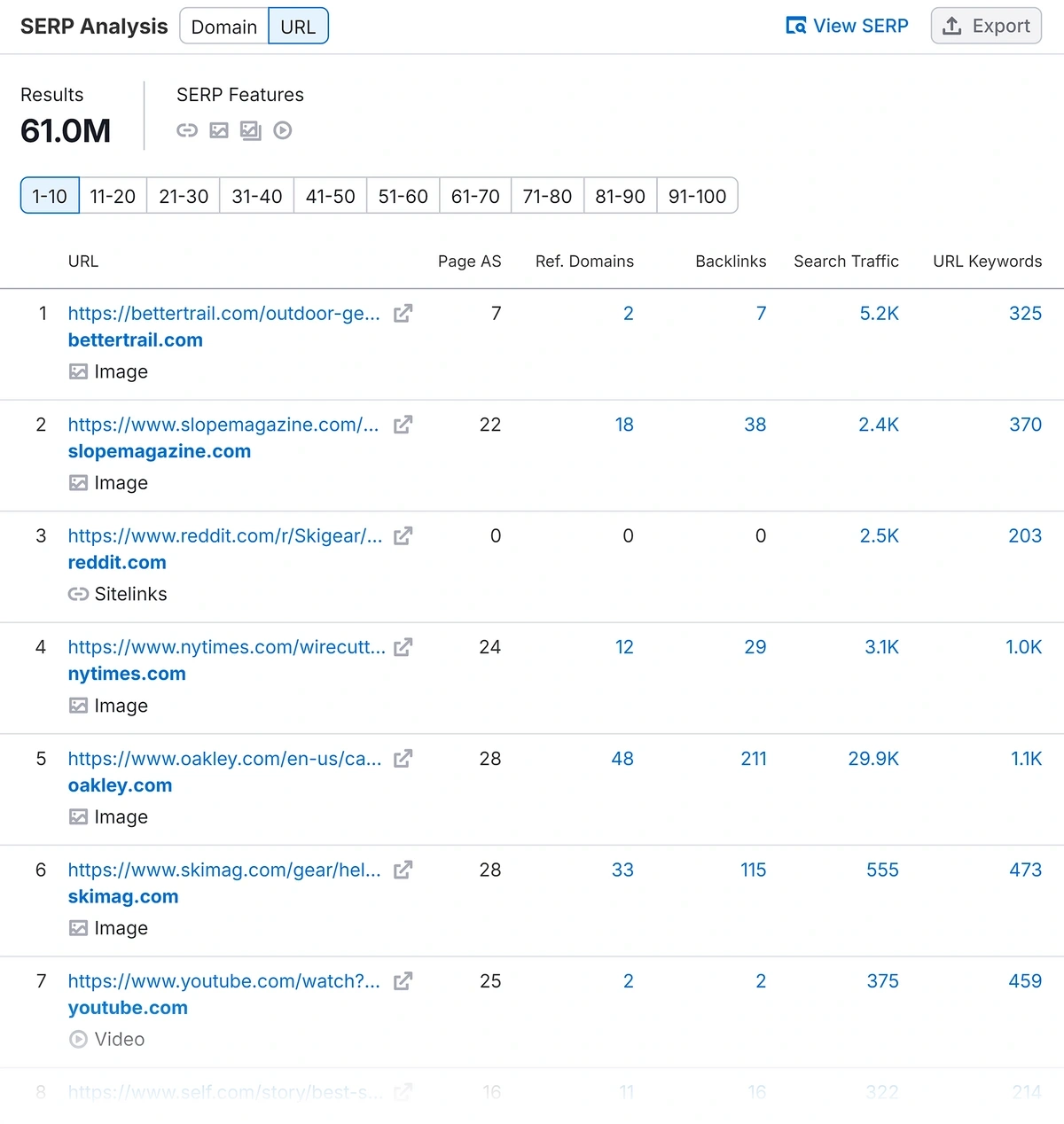Click the Image feature icon in oakley.com row

[79, 817]
